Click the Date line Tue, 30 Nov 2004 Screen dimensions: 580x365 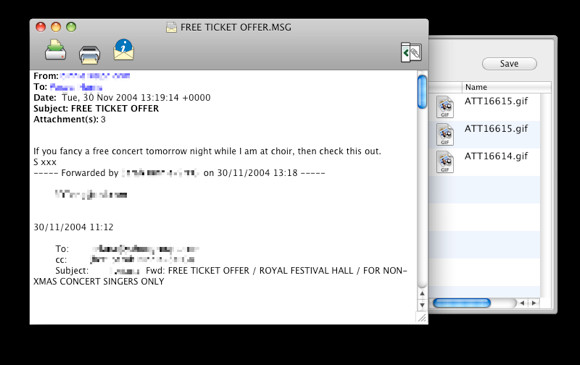[x=122, y=98]
